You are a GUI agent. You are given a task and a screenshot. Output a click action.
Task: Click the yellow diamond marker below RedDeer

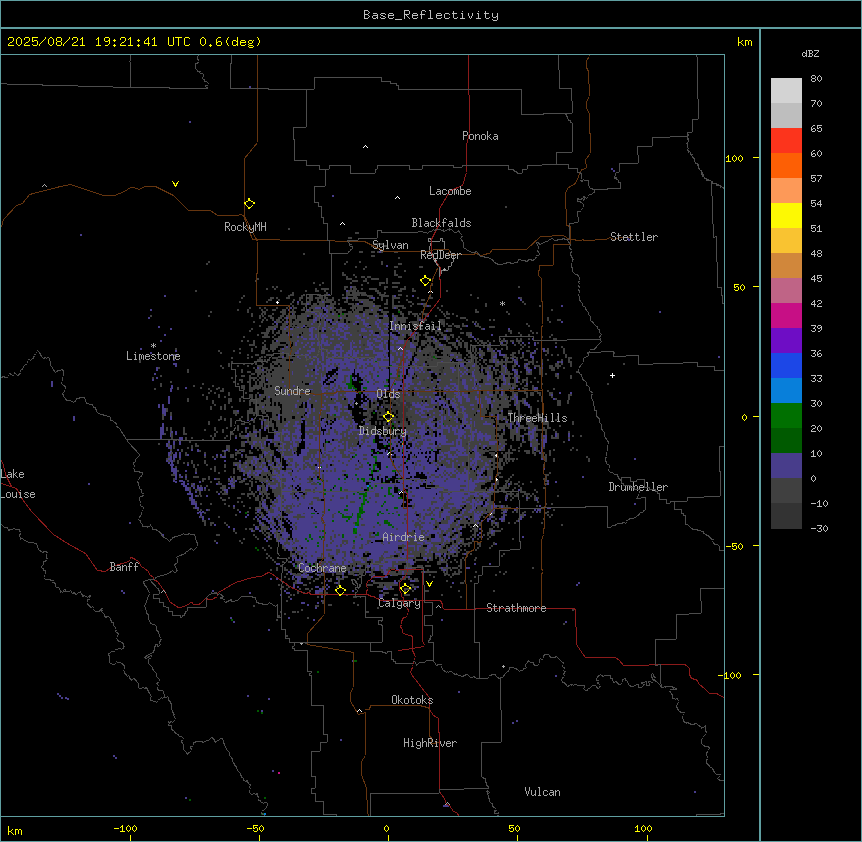[426, 281]
